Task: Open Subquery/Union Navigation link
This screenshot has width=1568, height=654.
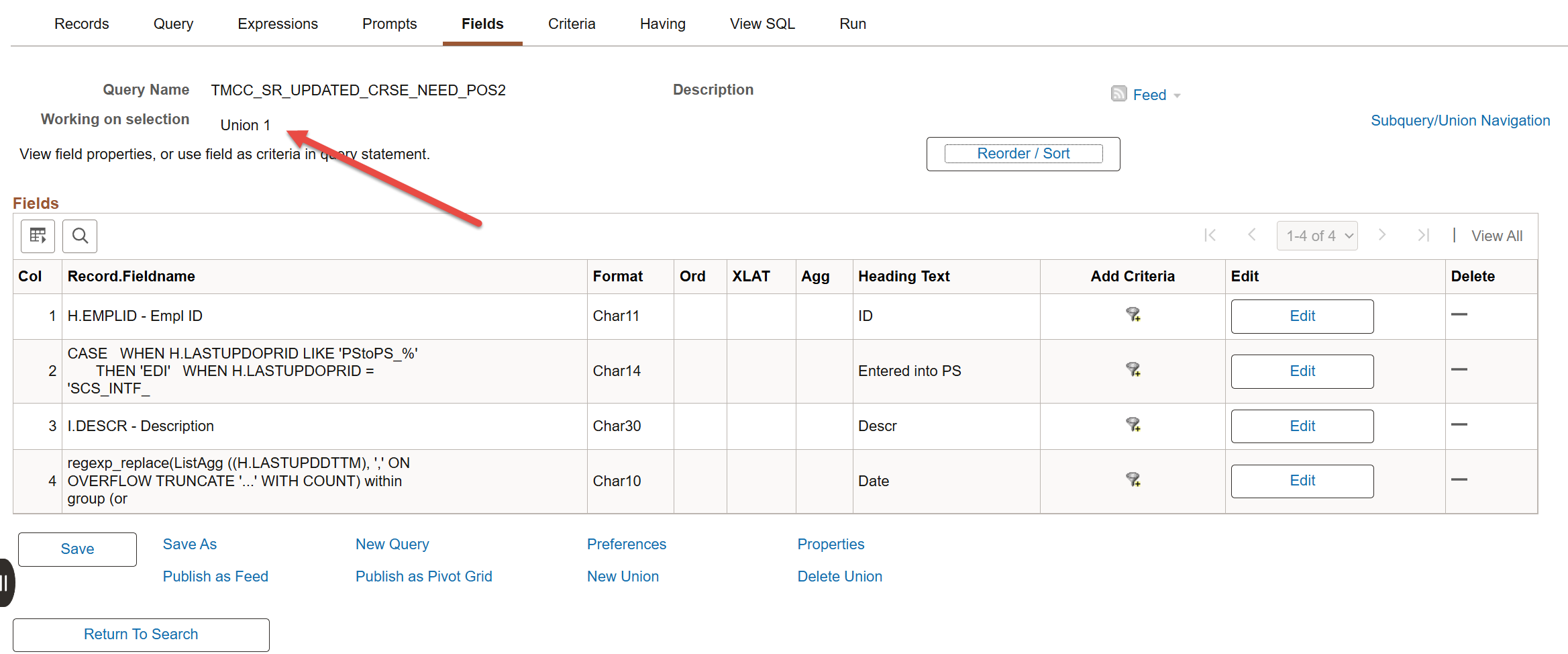Action: pyautogui.click(x=1460, y=121)
